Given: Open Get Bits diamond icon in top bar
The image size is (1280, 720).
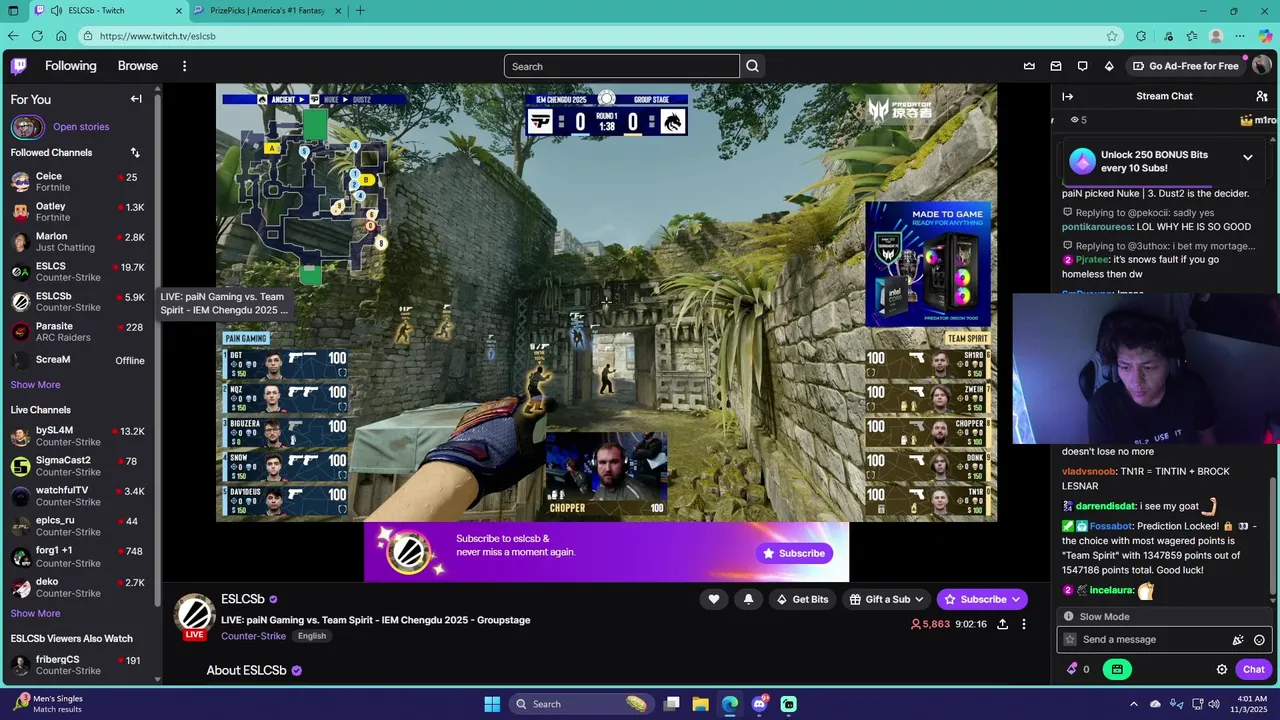Looking at the screenshot, I should [x=1109, y=66].
